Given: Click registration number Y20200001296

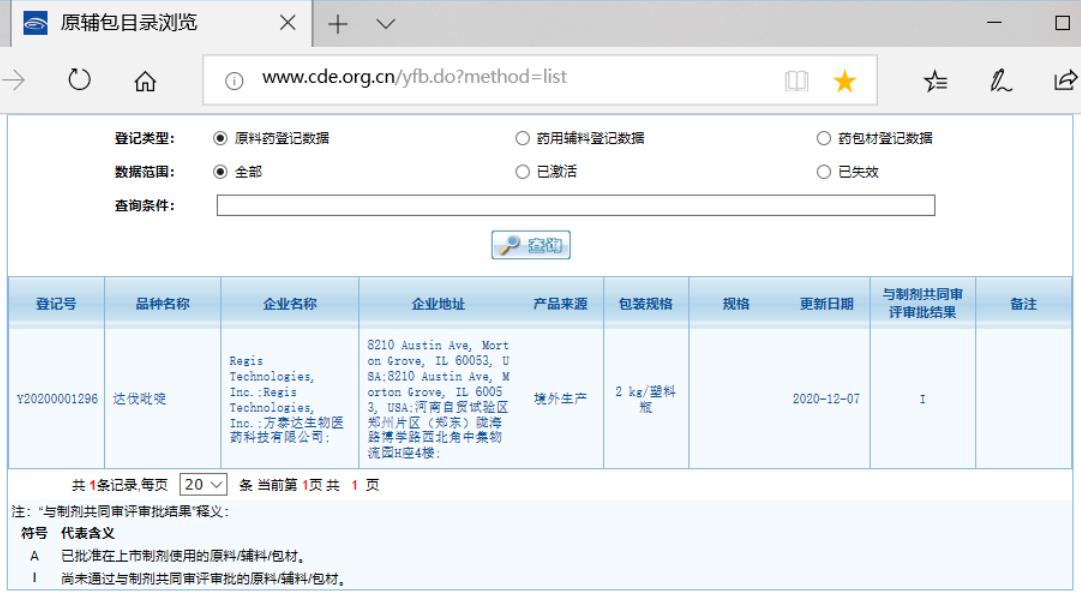Looking at the screenshot, I should click(57, 399).
